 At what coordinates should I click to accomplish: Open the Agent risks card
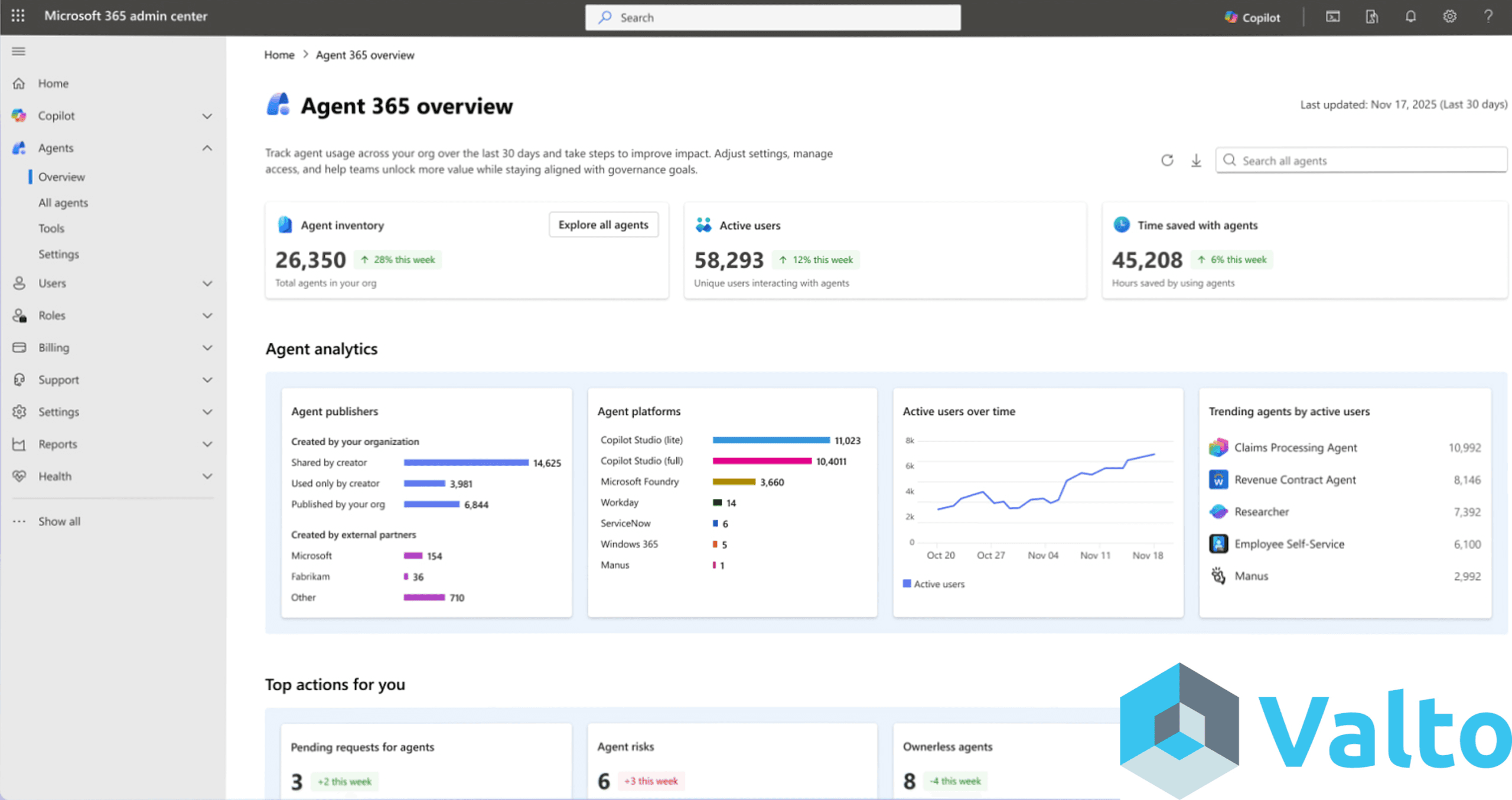pyautogui.click(x=732, y=760)
